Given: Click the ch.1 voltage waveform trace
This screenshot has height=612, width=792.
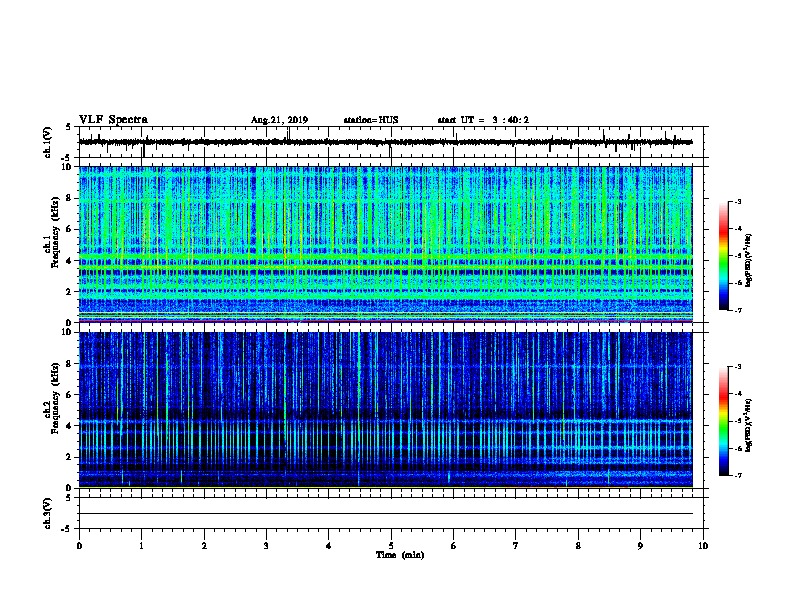Looking at the screenshot, I should tap(385, 142).
